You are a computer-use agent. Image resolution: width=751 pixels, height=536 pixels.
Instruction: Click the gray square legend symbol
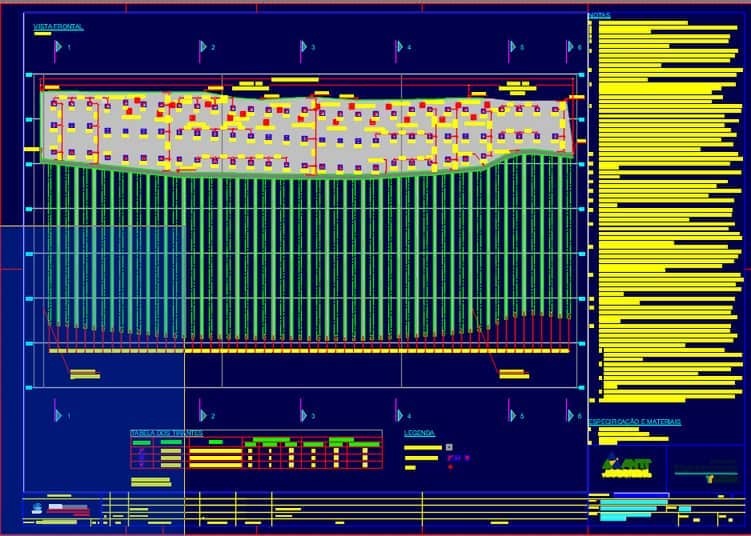point(449,447)
